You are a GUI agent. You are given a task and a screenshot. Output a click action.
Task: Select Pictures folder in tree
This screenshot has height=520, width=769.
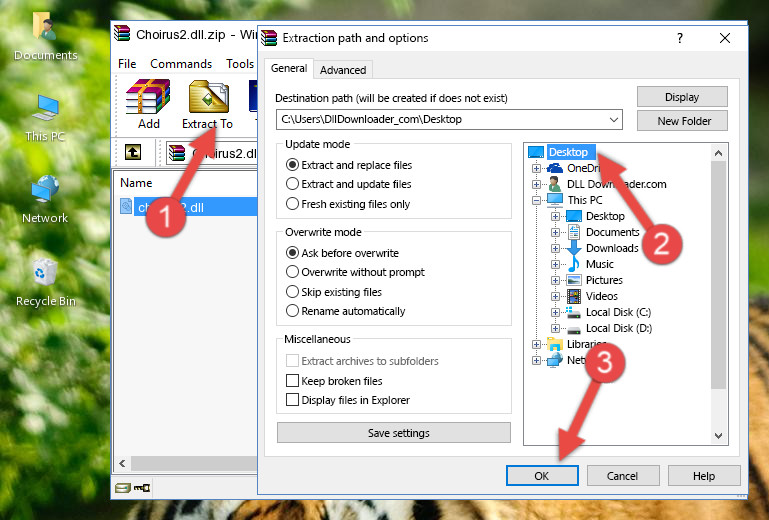(x=604, y=280)
